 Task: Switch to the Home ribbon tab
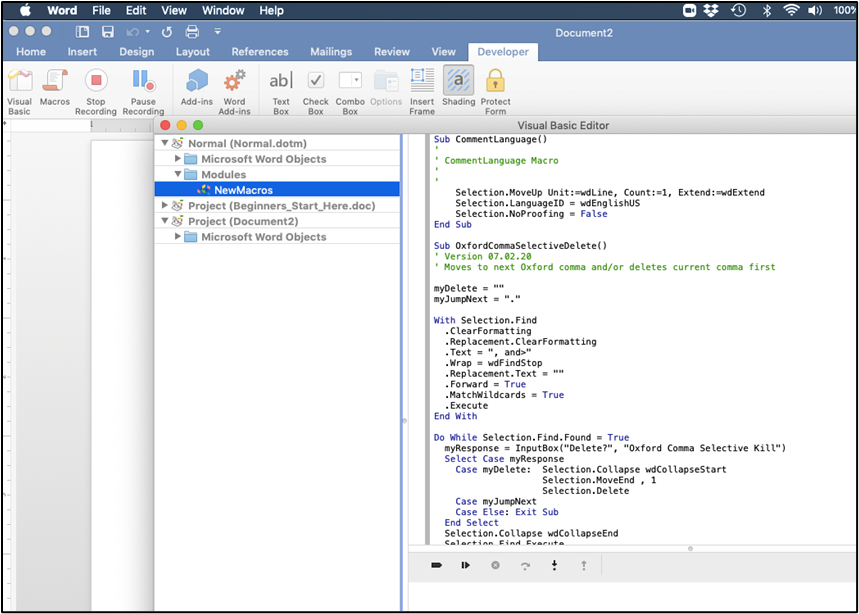[31, 51]
